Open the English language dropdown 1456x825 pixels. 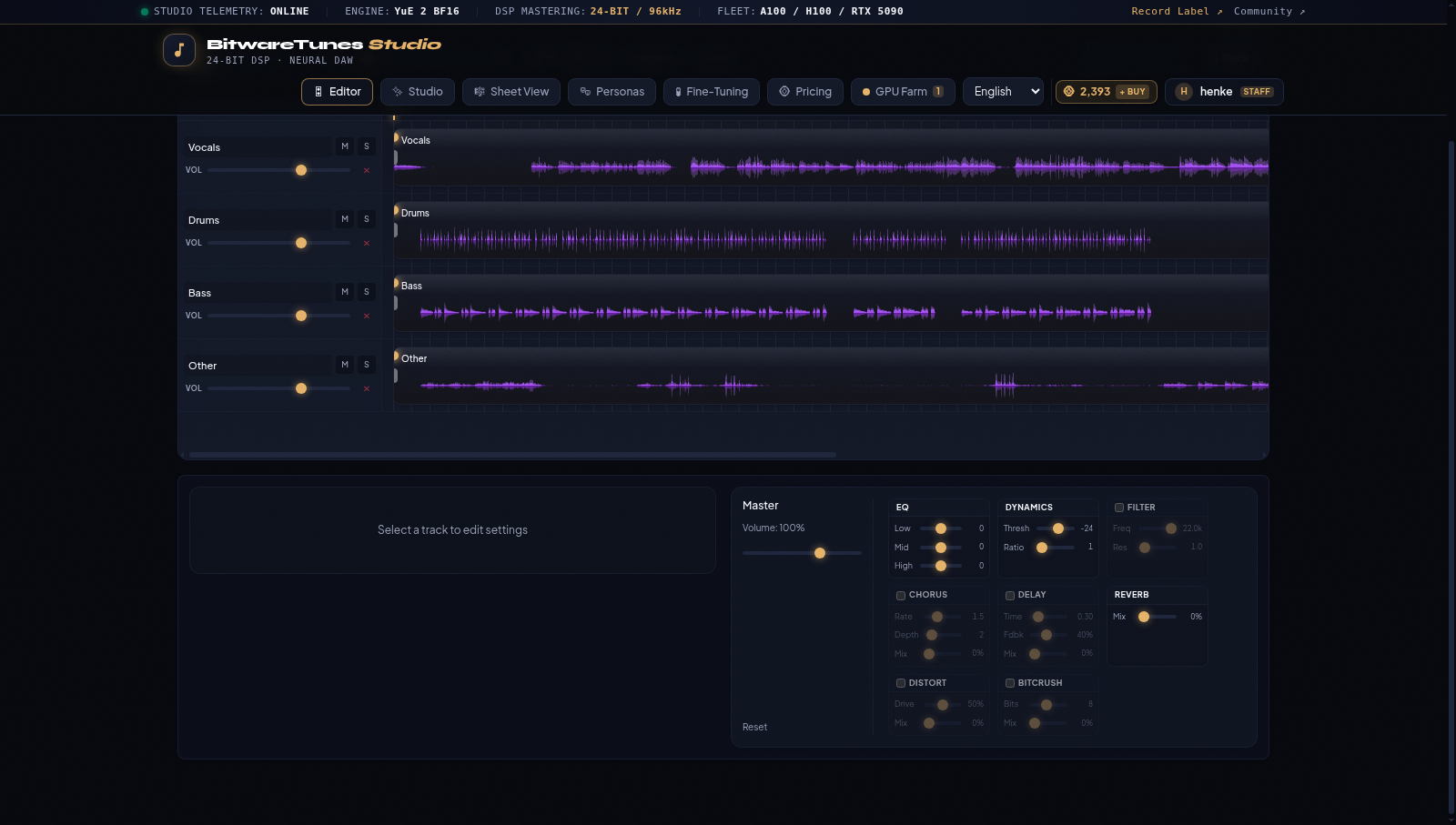pyautogui.click(x=1003, y=91)
